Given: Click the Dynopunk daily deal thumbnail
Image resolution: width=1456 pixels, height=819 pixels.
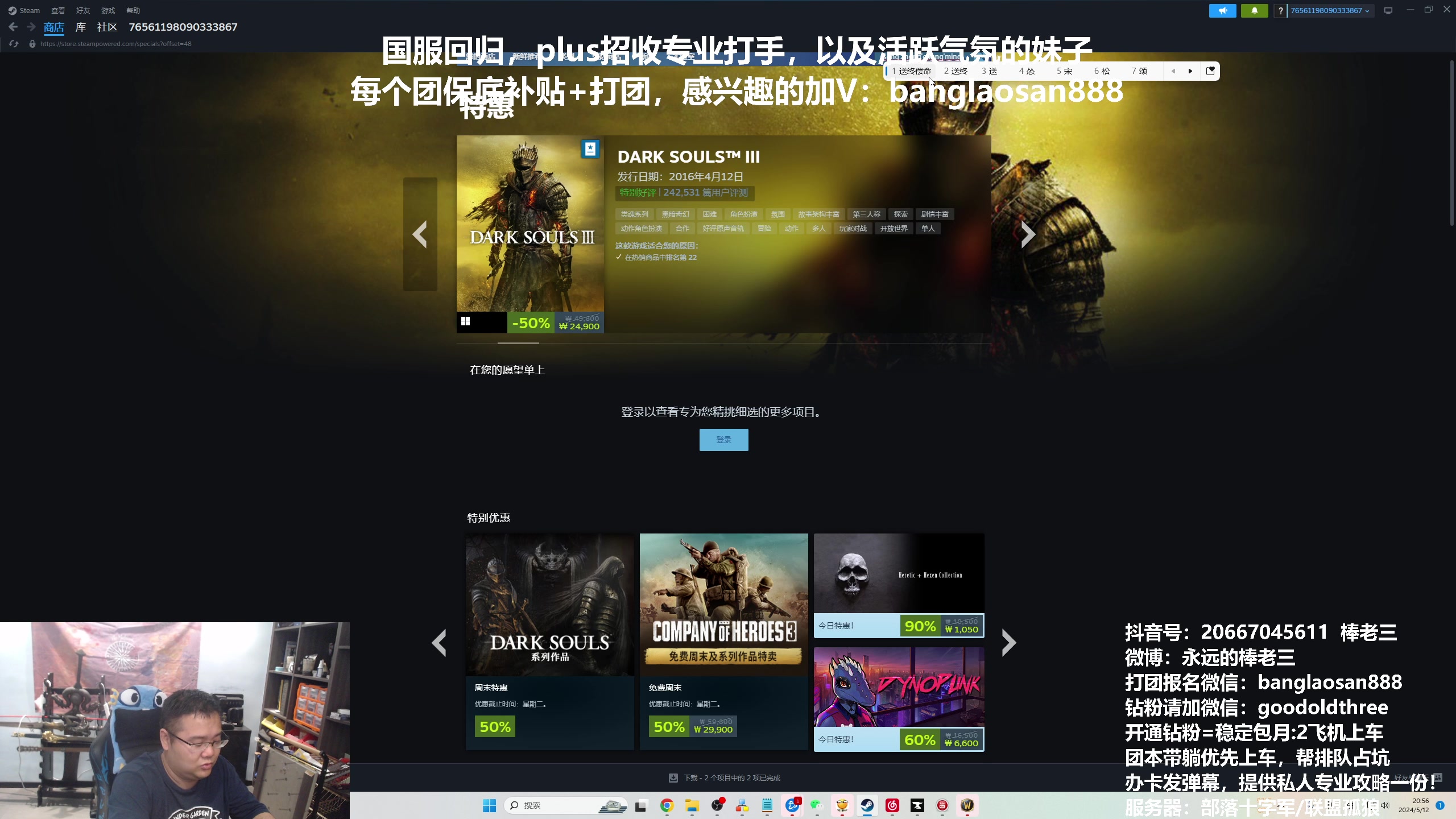Looking at the screenshot, I should point(899,687).
